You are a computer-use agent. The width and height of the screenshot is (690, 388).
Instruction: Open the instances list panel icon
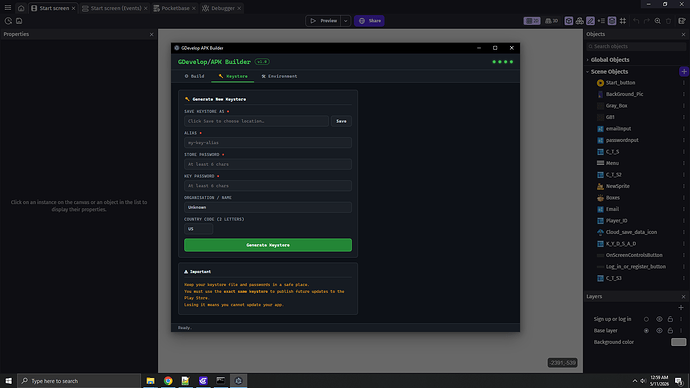tap(601, 21)
